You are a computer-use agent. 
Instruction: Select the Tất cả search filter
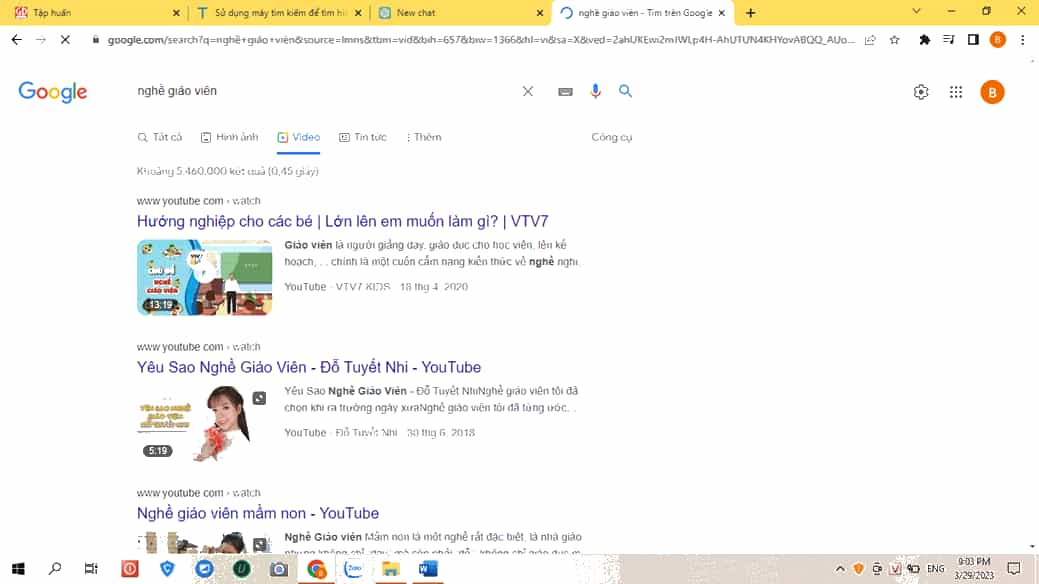click(160, 137)
